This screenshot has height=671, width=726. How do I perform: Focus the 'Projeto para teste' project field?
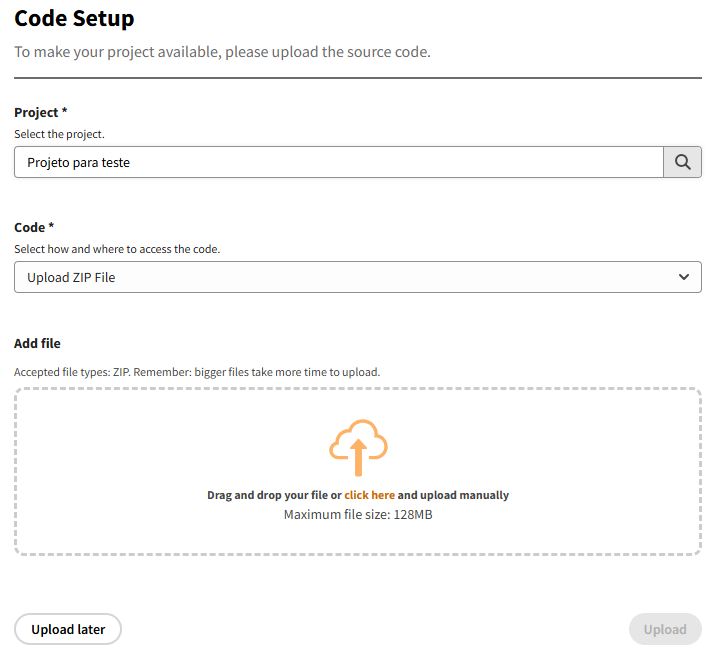pyautogui.click(x=338, y=162)
